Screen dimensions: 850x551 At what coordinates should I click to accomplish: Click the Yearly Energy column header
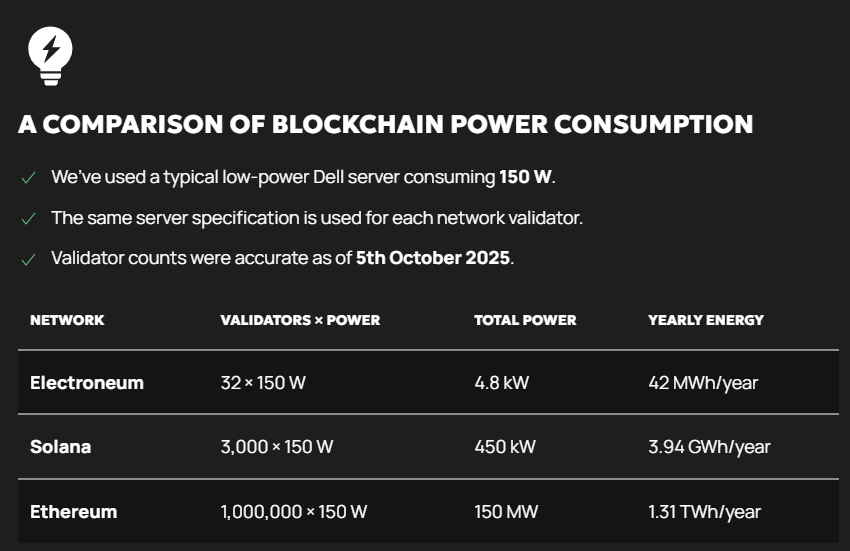[706, 320]
